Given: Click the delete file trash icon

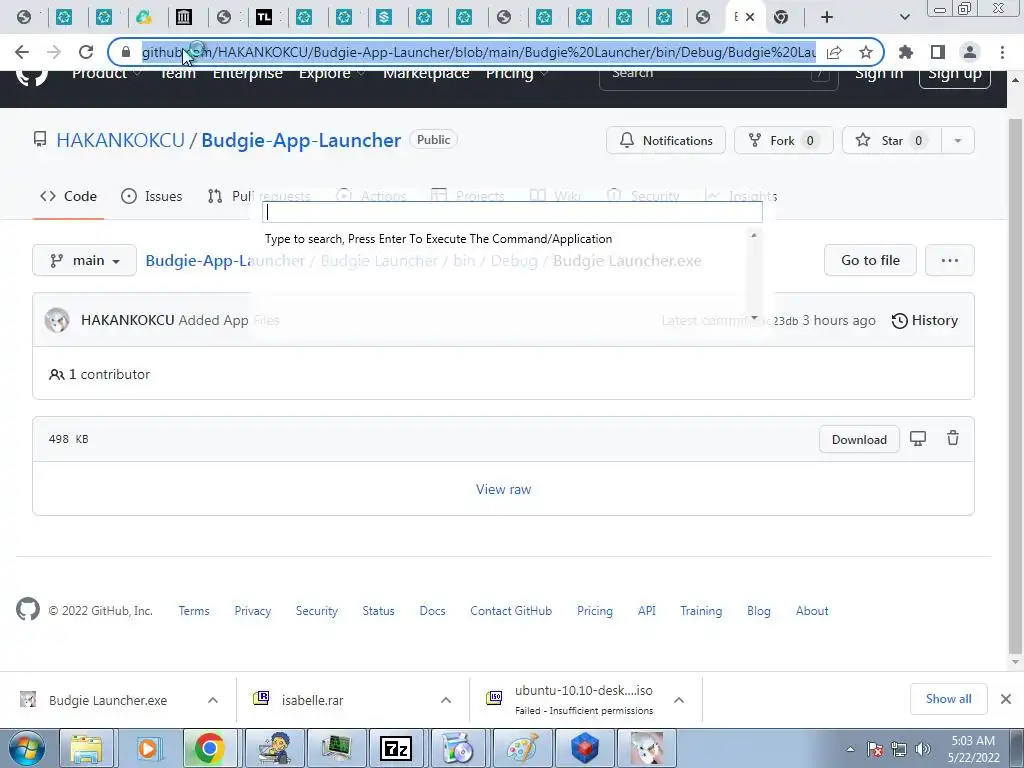Looking at the screenshot, I should [x=953, y=438].
